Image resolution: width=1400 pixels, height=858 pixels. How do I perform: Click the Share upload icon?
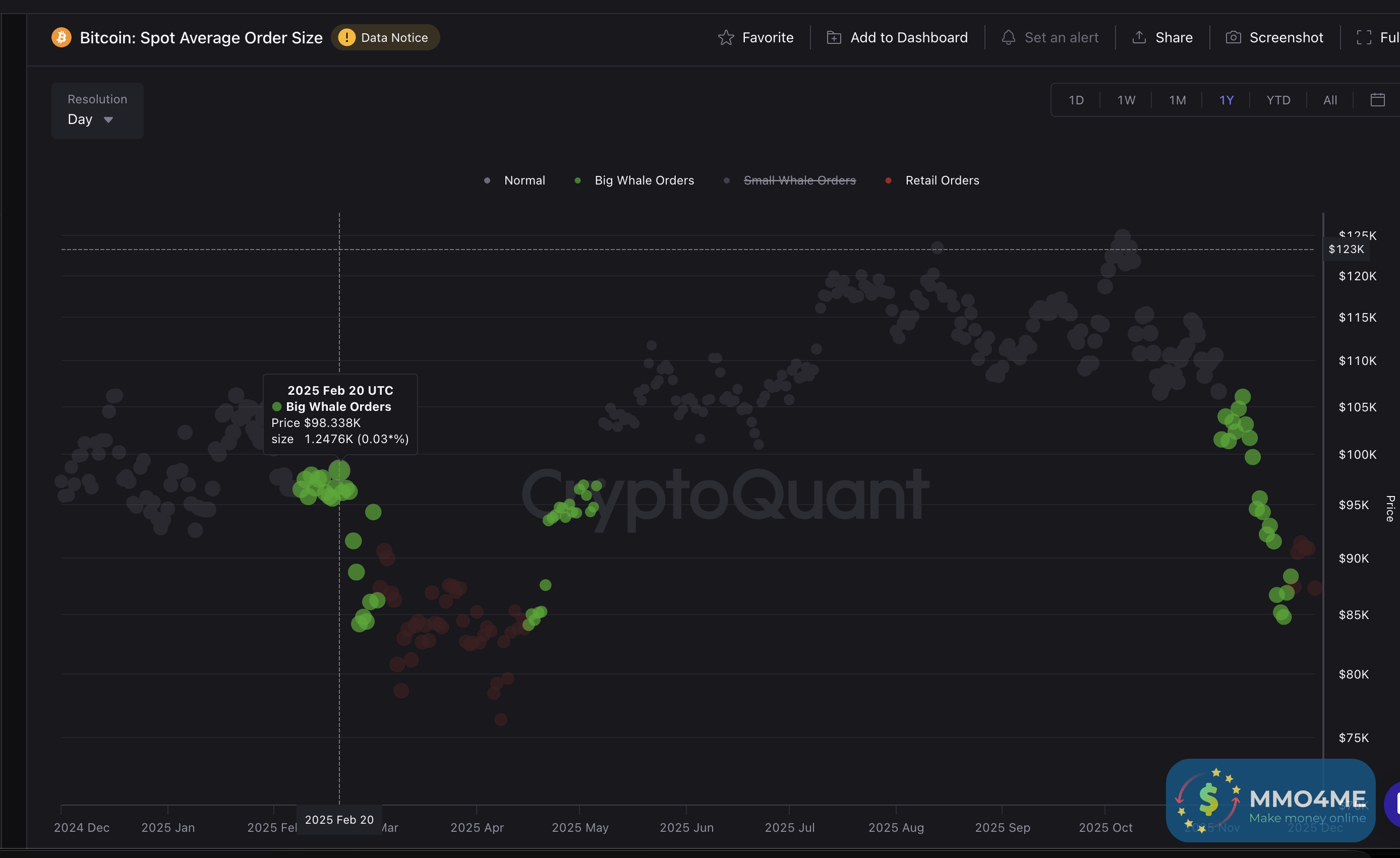1139,37
